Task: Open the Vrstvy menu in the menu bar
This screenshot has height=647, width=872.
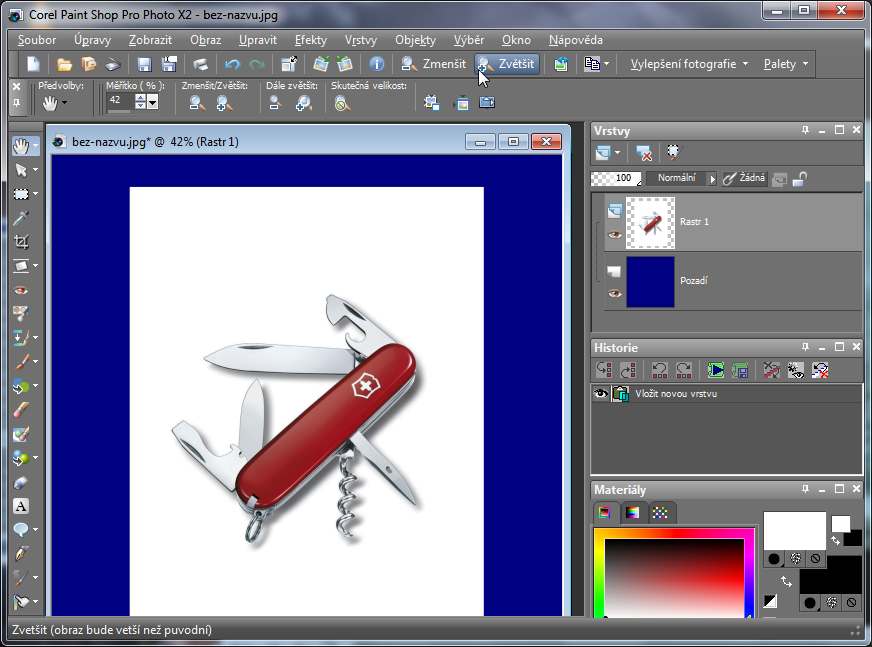Action: pos(360,40)
